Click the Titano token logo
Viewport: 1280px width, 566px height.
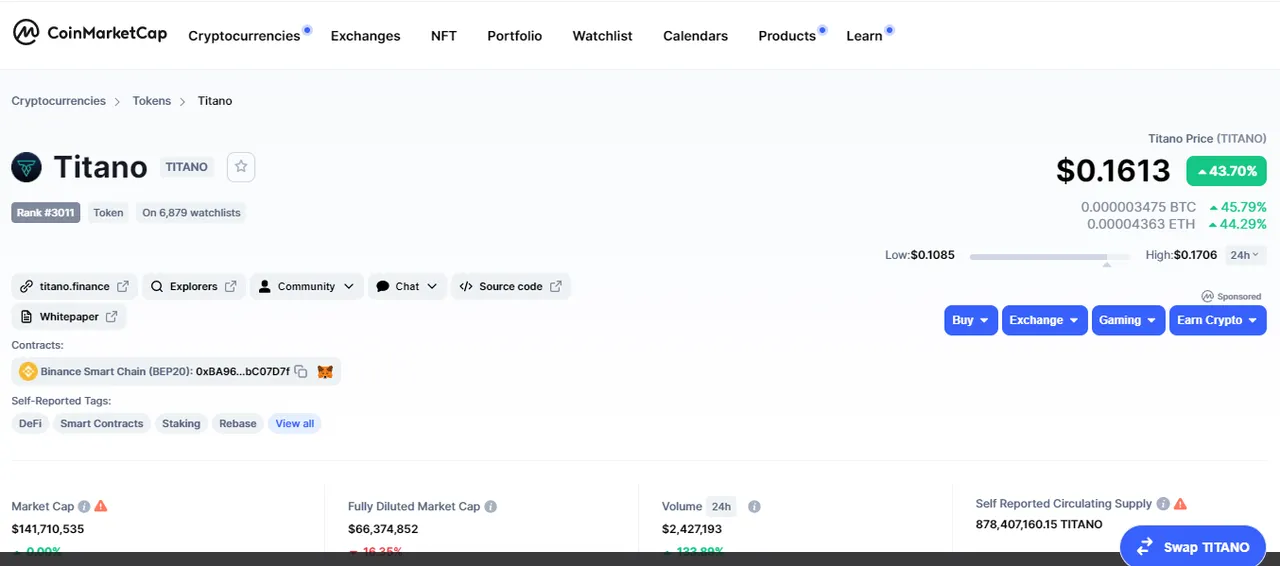pos(27,167)
